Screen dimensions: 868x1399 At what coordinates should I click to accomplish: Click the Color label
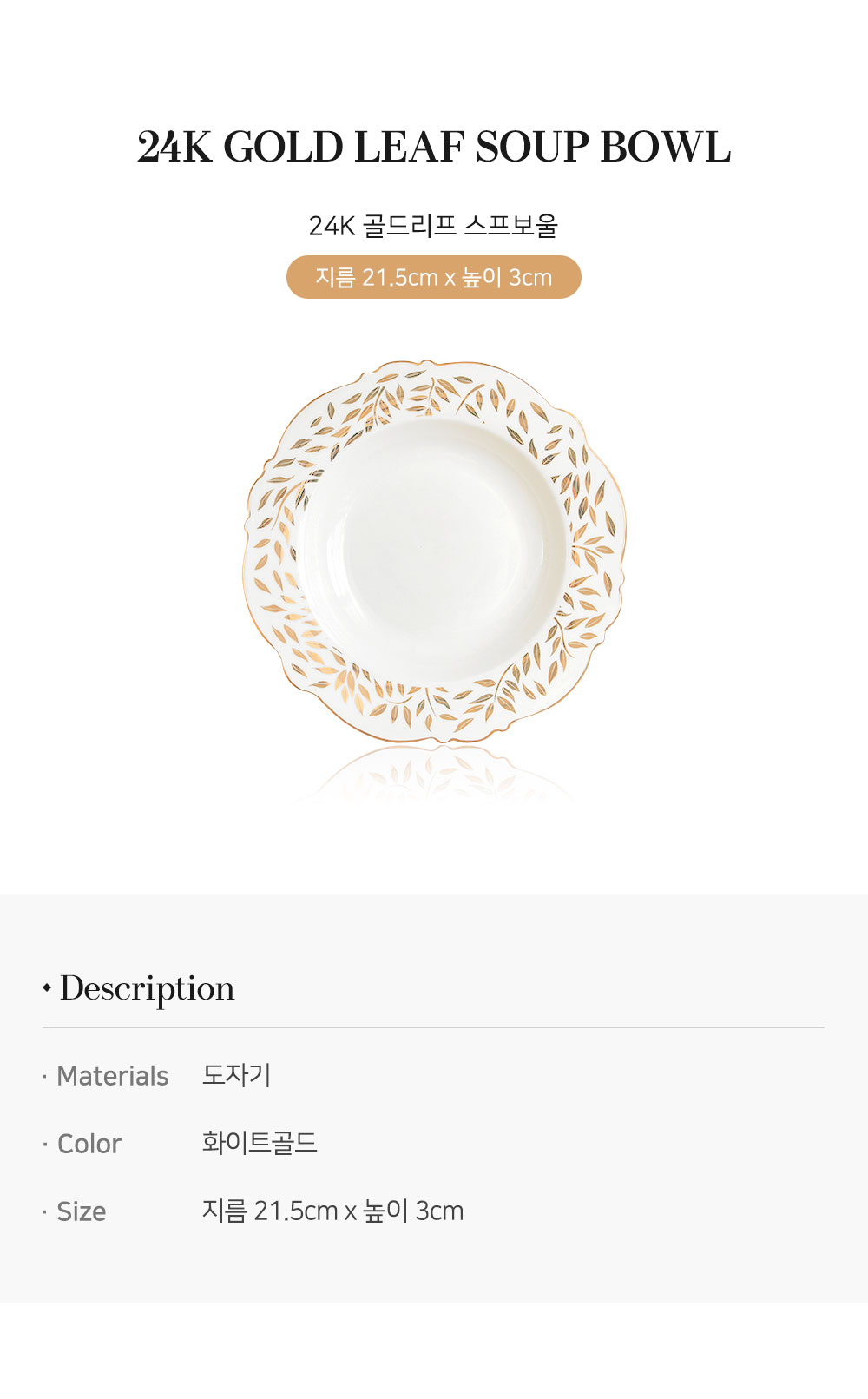tap(89, 1144)
